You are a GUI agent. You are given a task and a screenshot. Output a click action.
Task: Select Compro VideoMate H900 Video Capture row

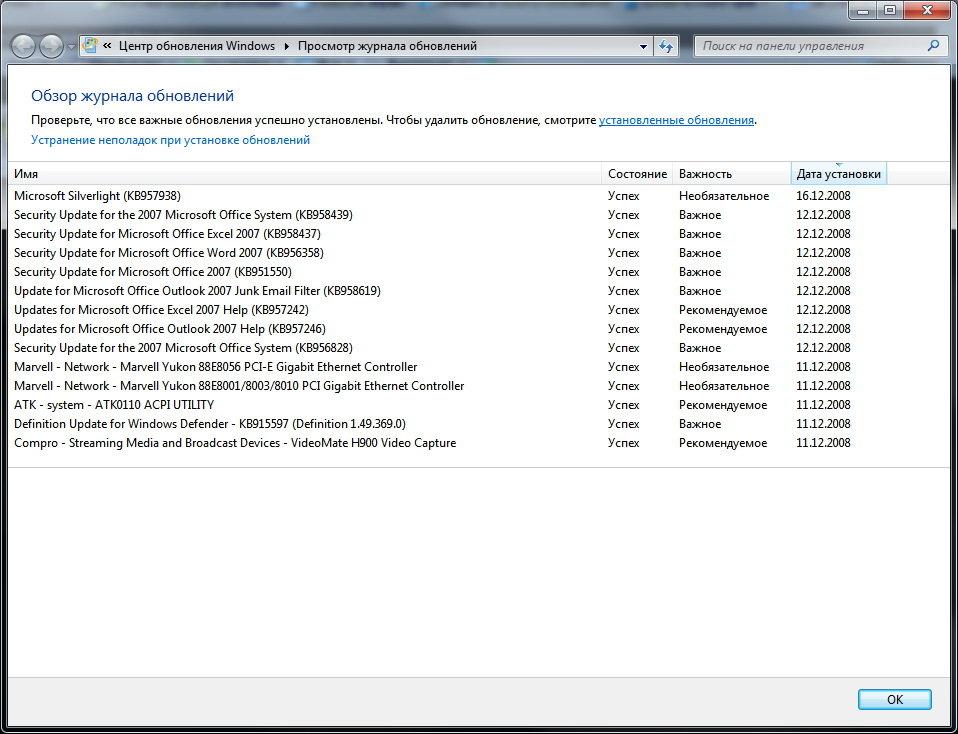pos(479,442)
